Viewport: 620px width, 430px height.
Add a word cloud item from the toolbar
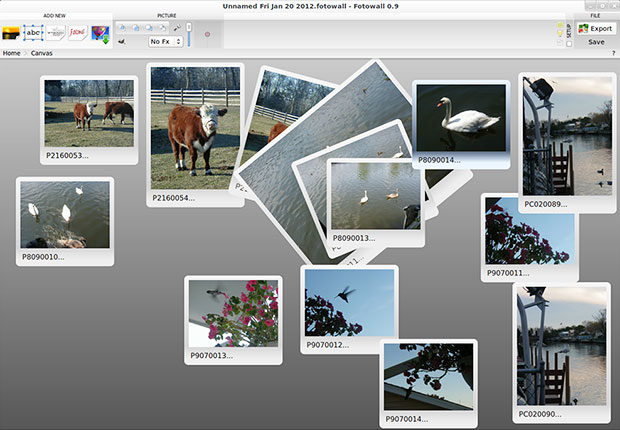[55, 33]
